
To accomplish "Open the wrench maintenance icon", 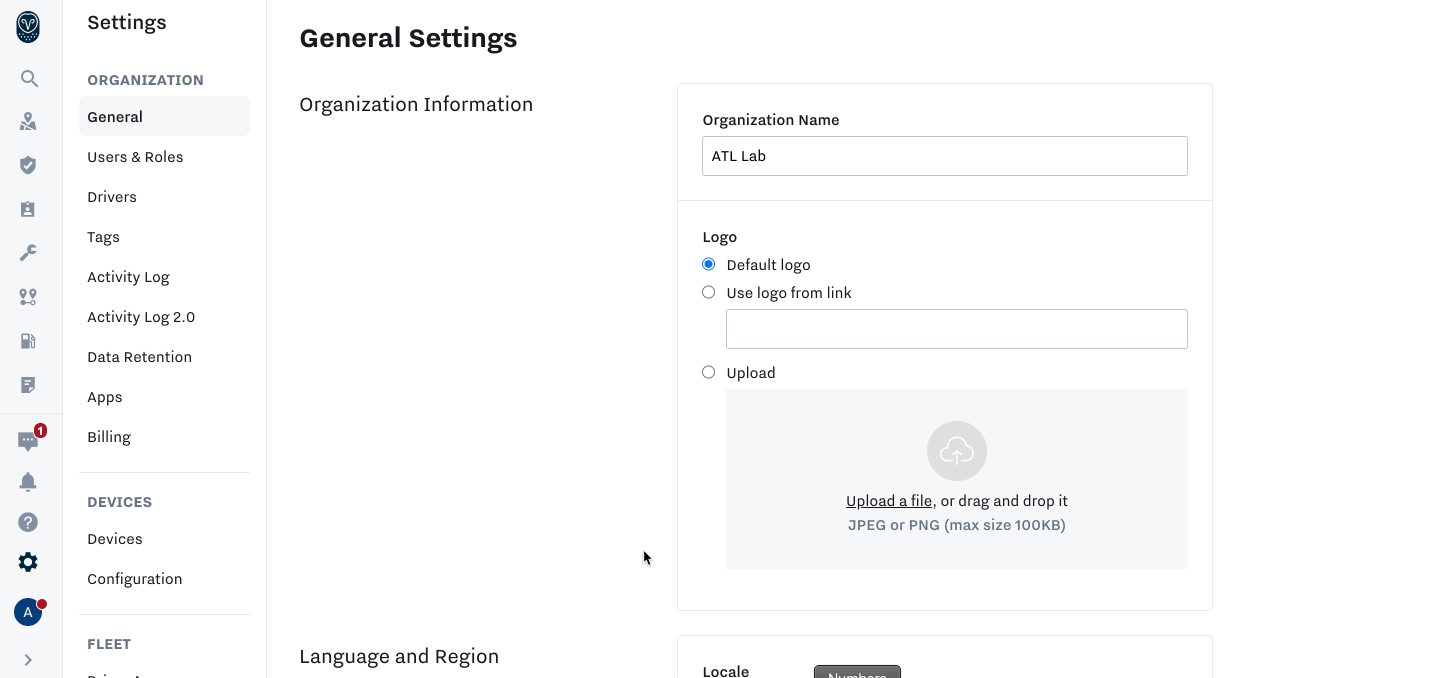I will coord(28,253).
